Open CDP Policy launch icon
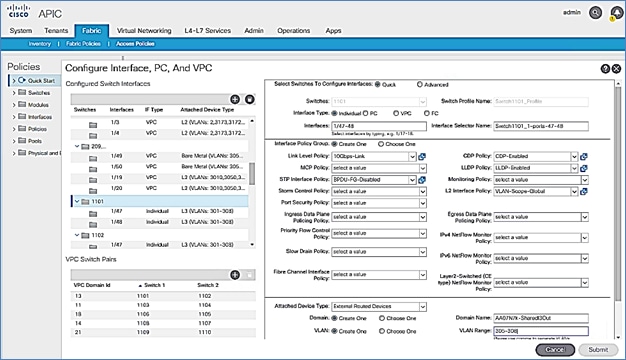Viewport: 626px width, 360px height. 584,156
